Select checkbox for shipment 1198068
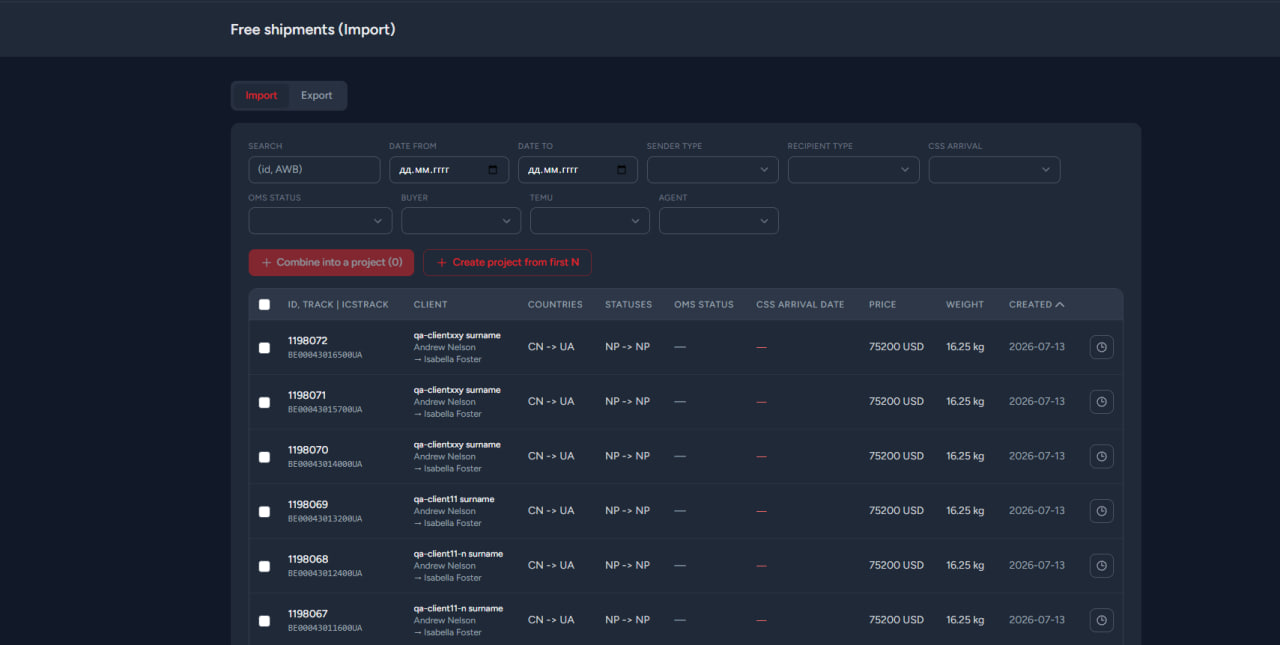 tap(264, 566)
